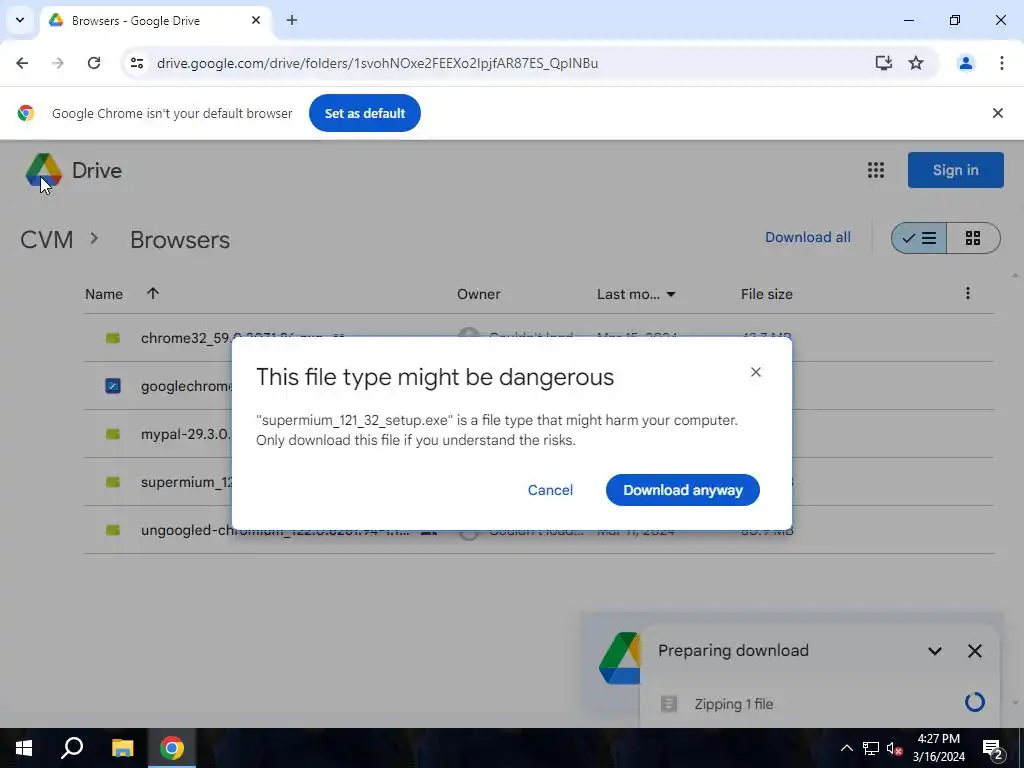Image resolution: width=1024 pixels, height=768 pixels.
Task: Cancel the dangerous file download
Action: pos(550,490)
